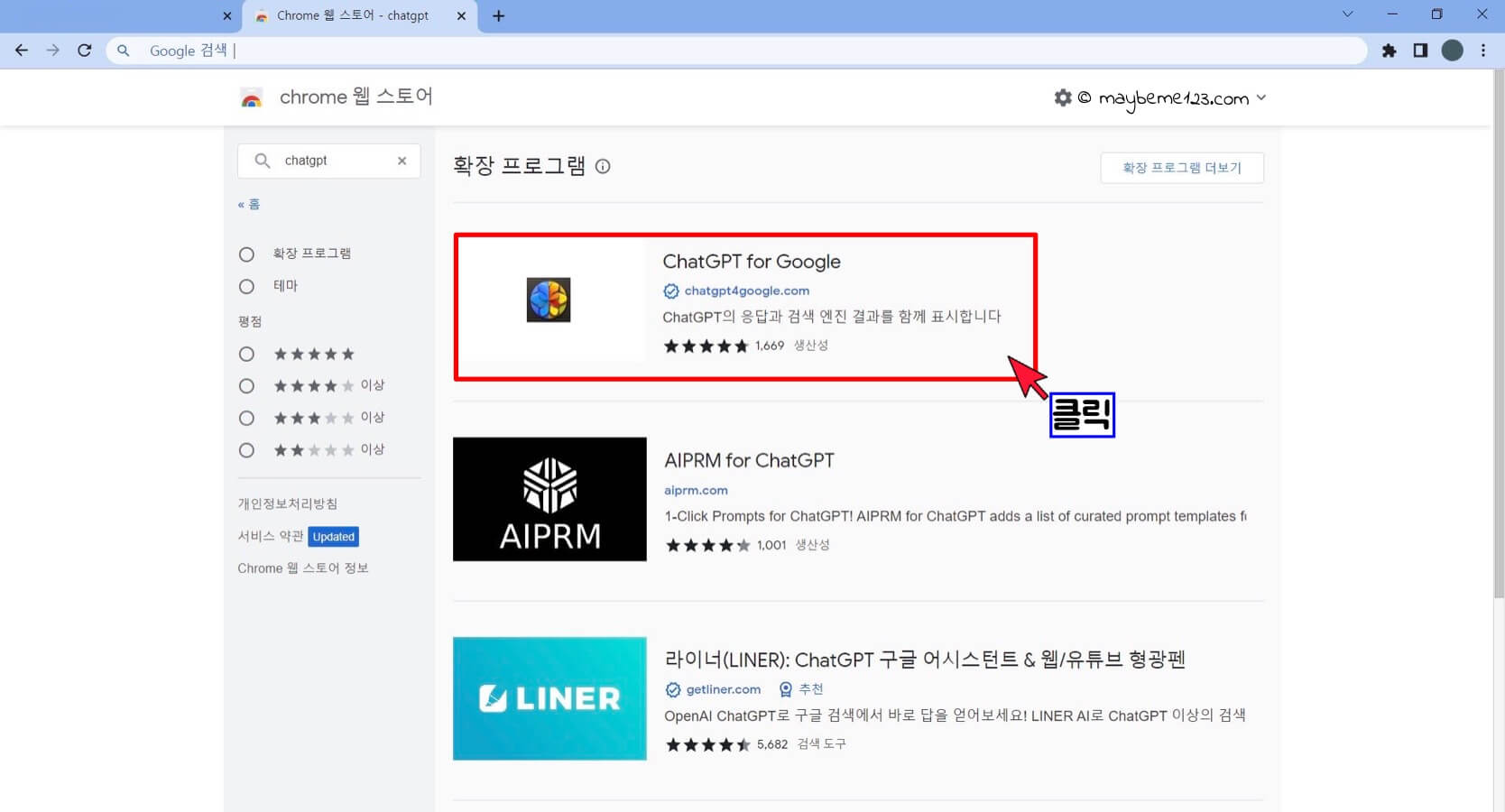Click the chatgpt4google.com publisher link
Screen dimensions: 1505x812
(747, 291)
